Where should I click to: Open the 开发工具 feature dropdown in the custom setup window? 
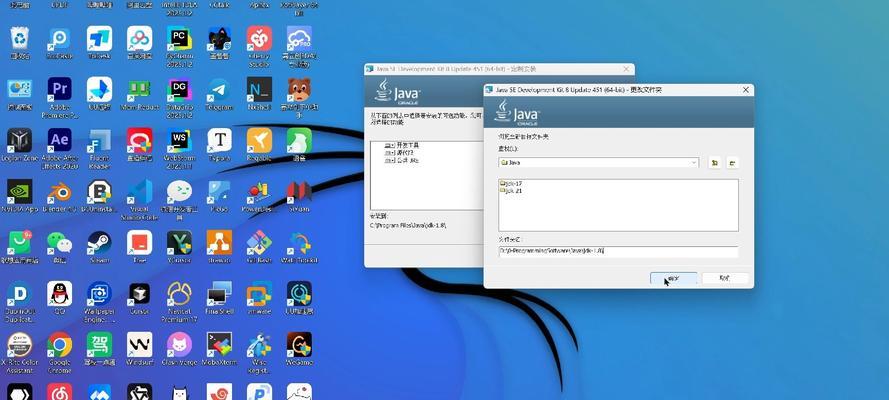coord(389,146)
